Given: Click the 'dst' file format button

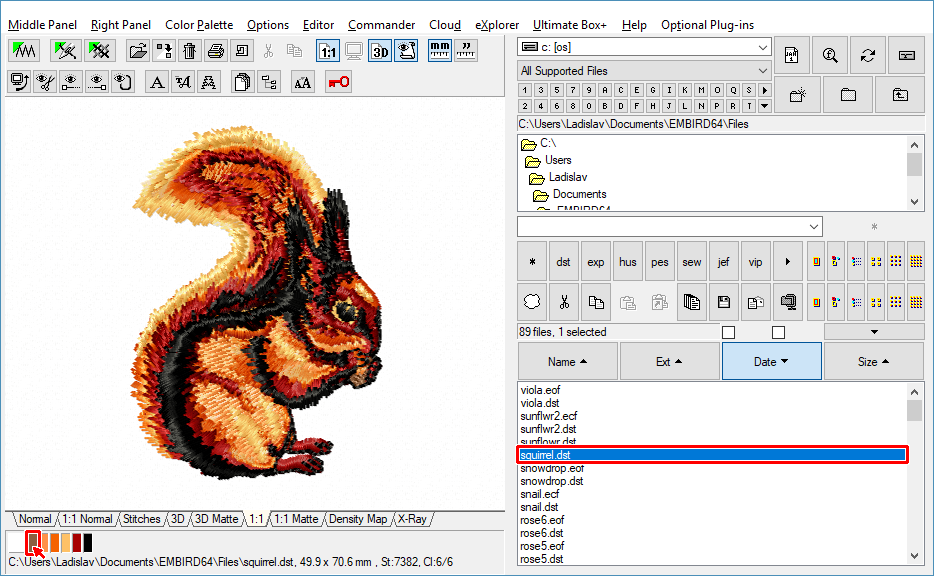Looking at the screenshot, I should [x=564, y=262].
